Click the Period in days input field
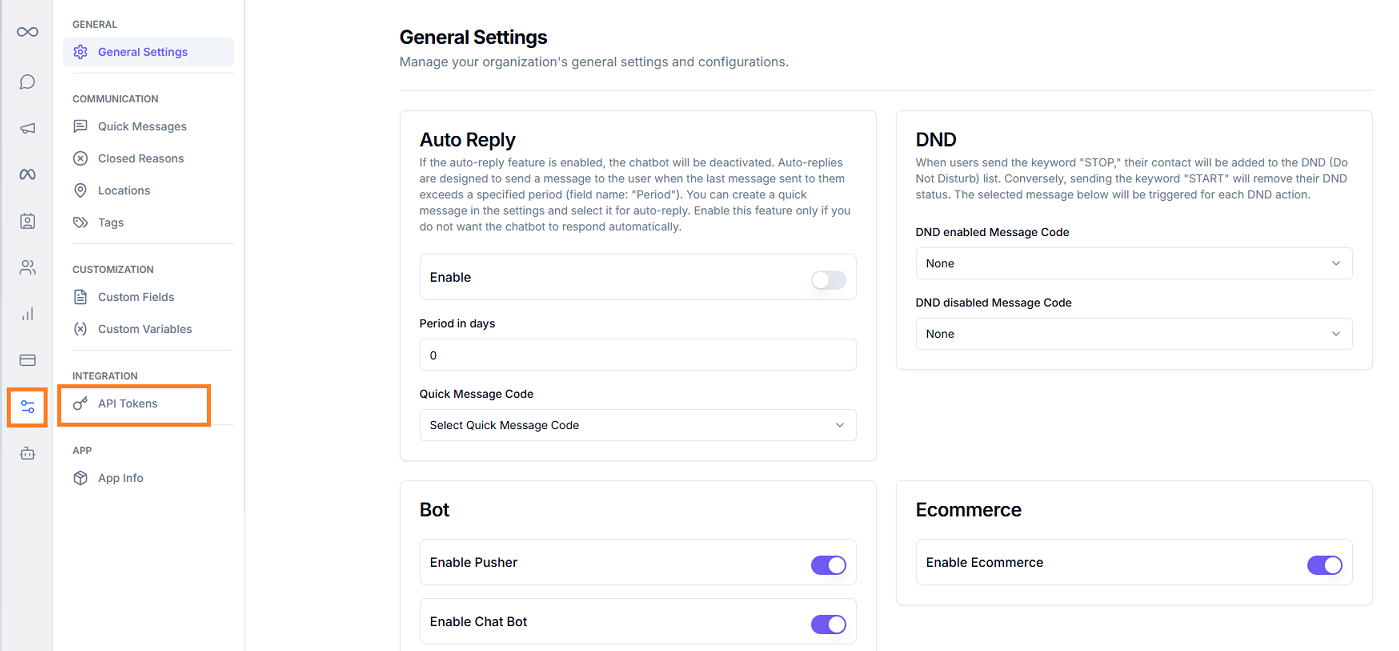Viewport: 1399px width, 651px height. [637, 355]
